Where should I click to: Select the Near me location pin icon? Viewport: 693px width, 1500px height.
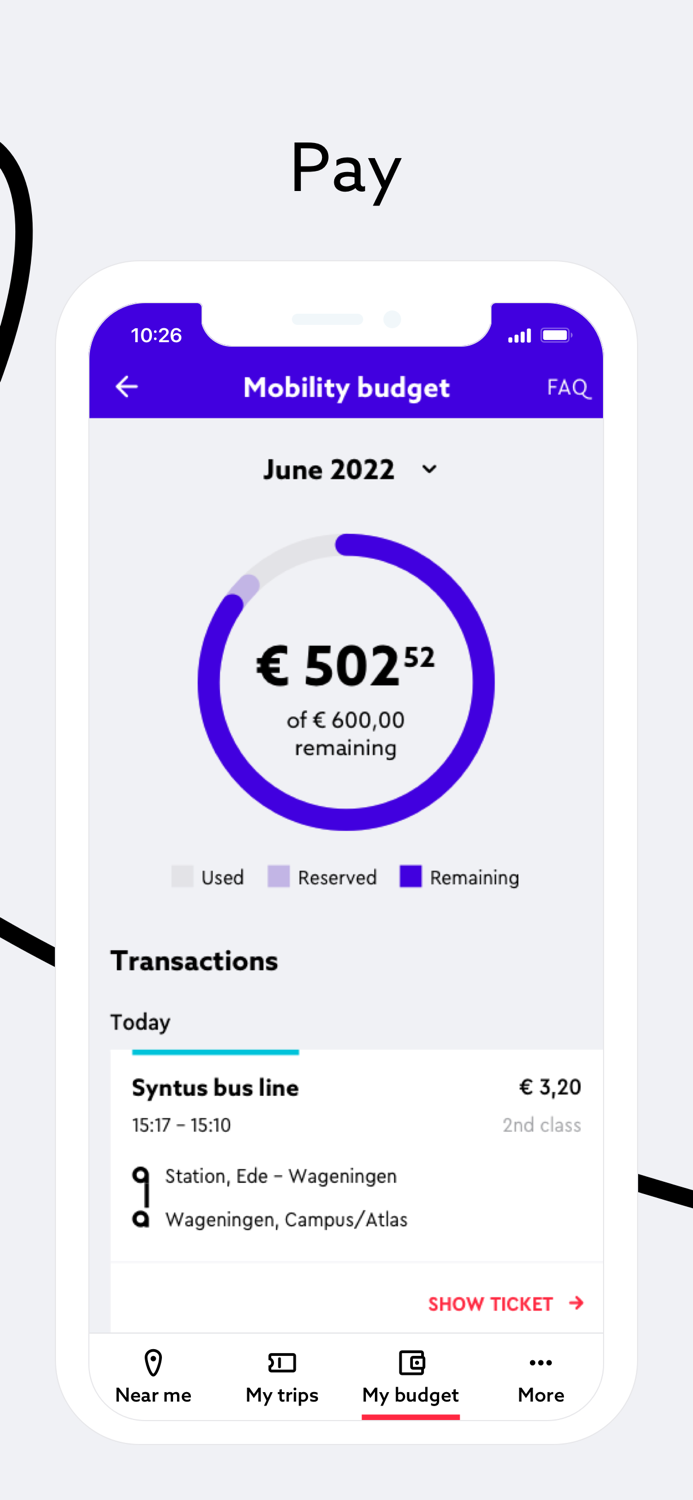click(x=152, y=1362)
